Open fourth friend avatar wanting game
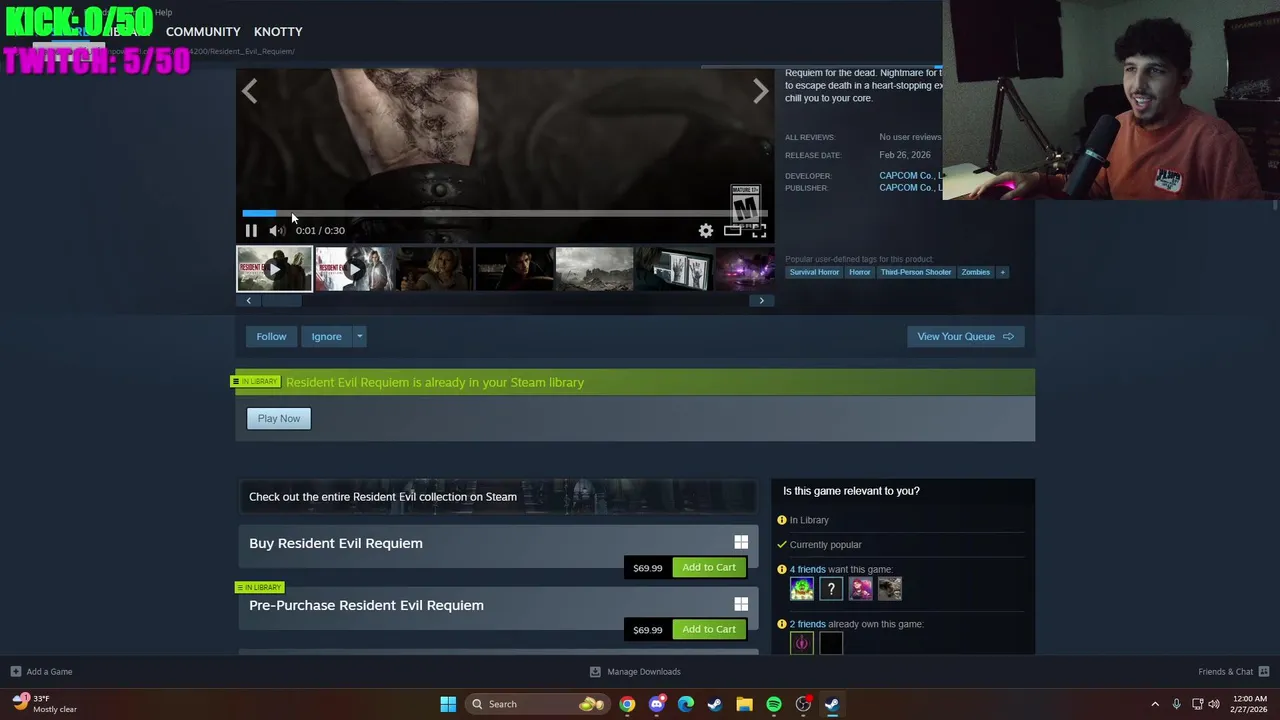This screenshot has width=1280, height=720. [889, 589]
